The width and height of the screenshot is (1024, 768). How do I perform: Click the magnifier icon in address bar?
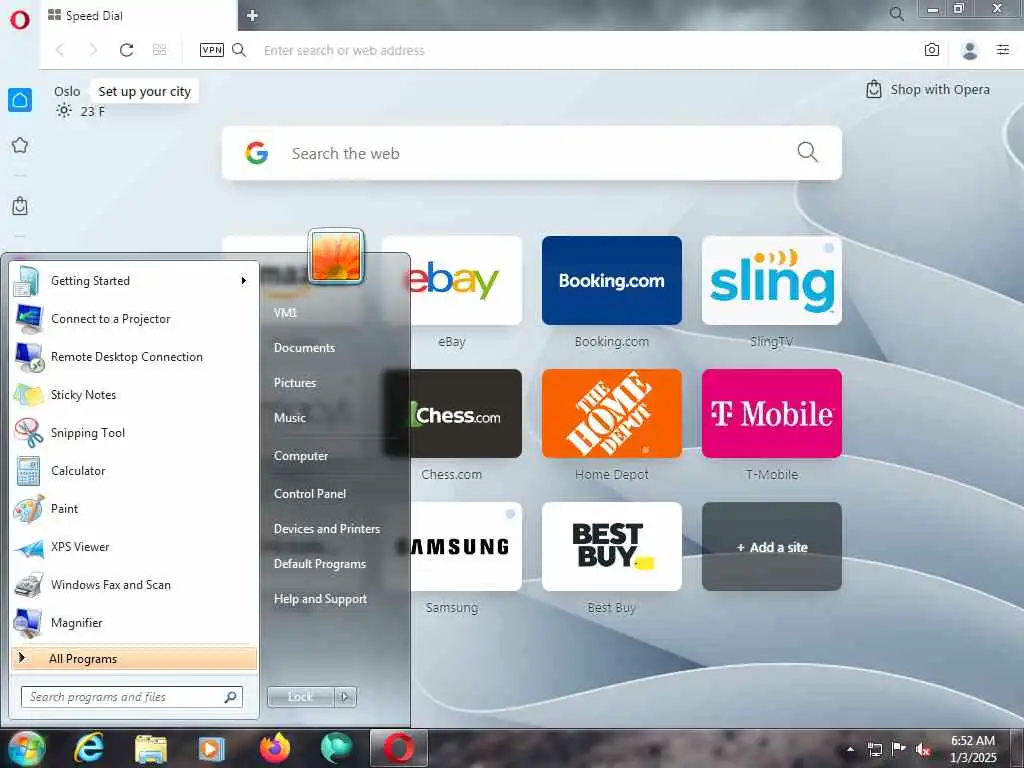tap(239, 50)
